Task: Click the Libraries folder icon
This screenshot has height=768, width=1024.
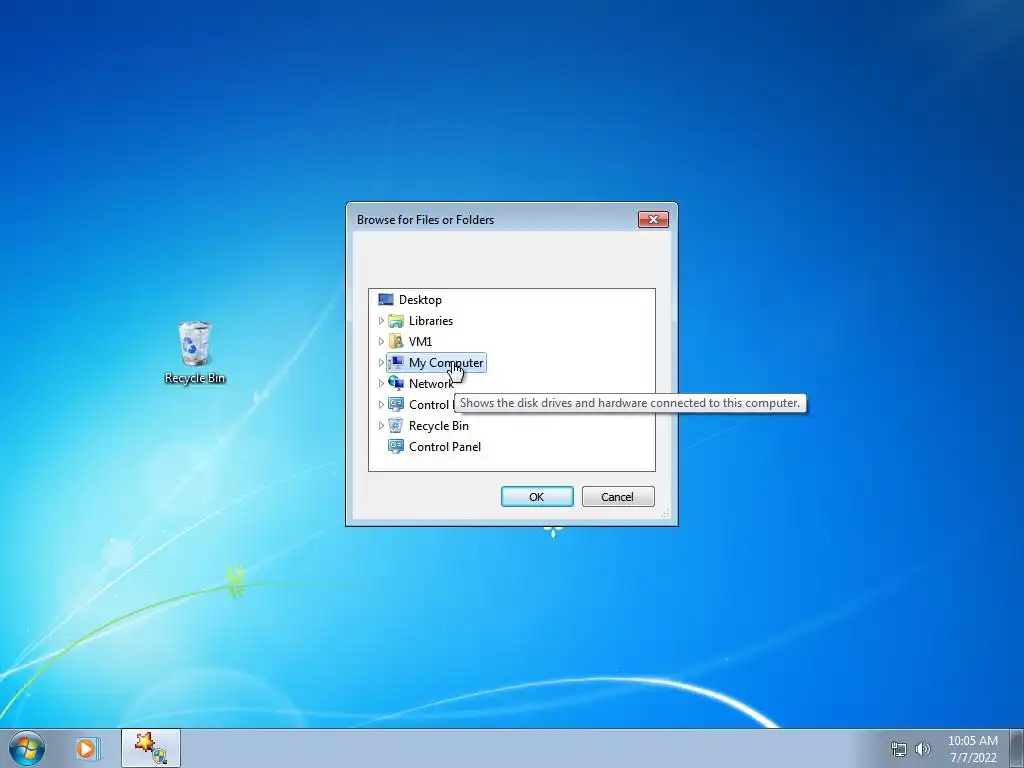Action: click(396, 321)
